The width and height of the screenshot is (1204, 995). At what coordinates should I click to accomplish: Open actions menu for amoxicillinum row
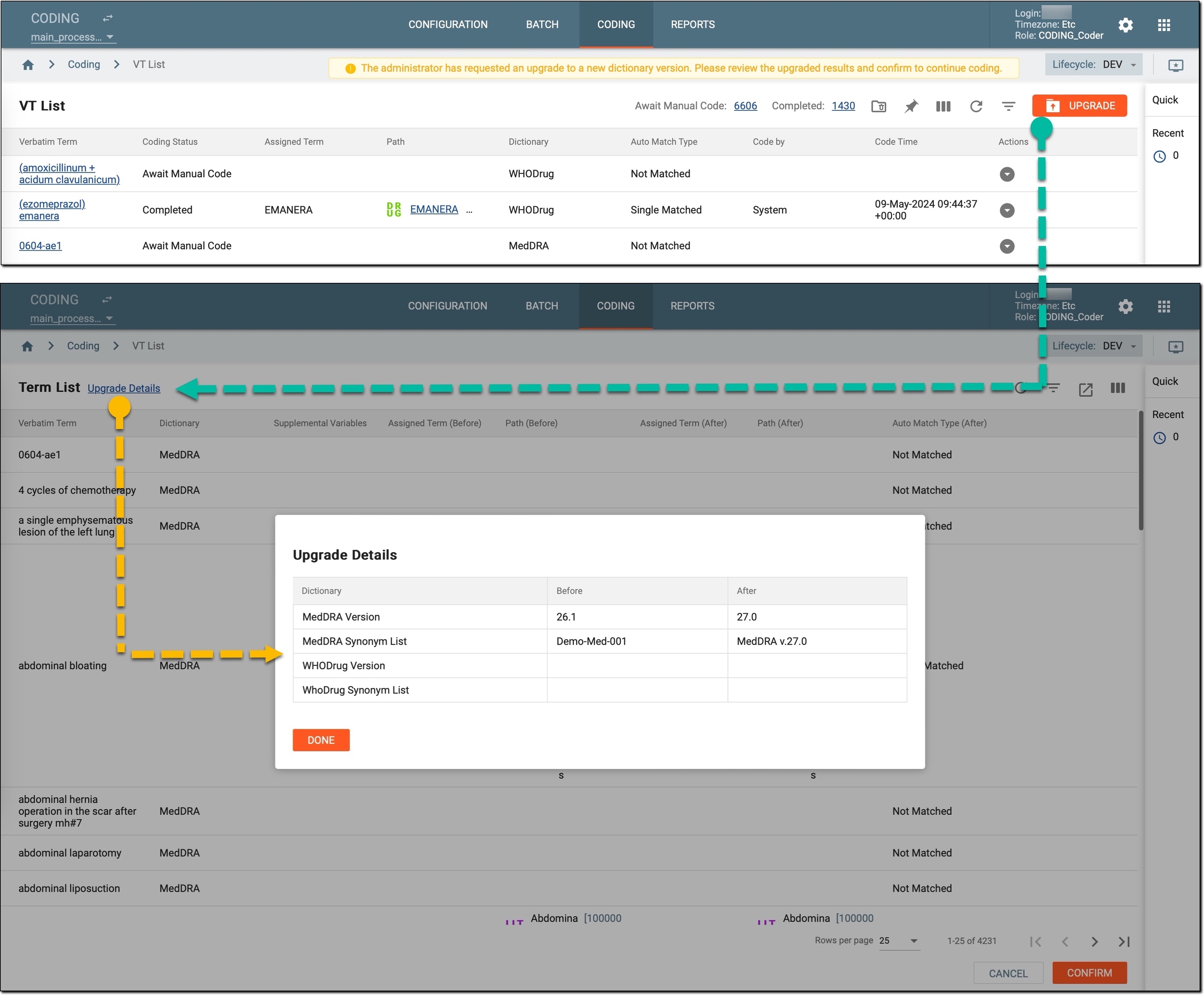pyautogui.click(x=1007, y=174)
